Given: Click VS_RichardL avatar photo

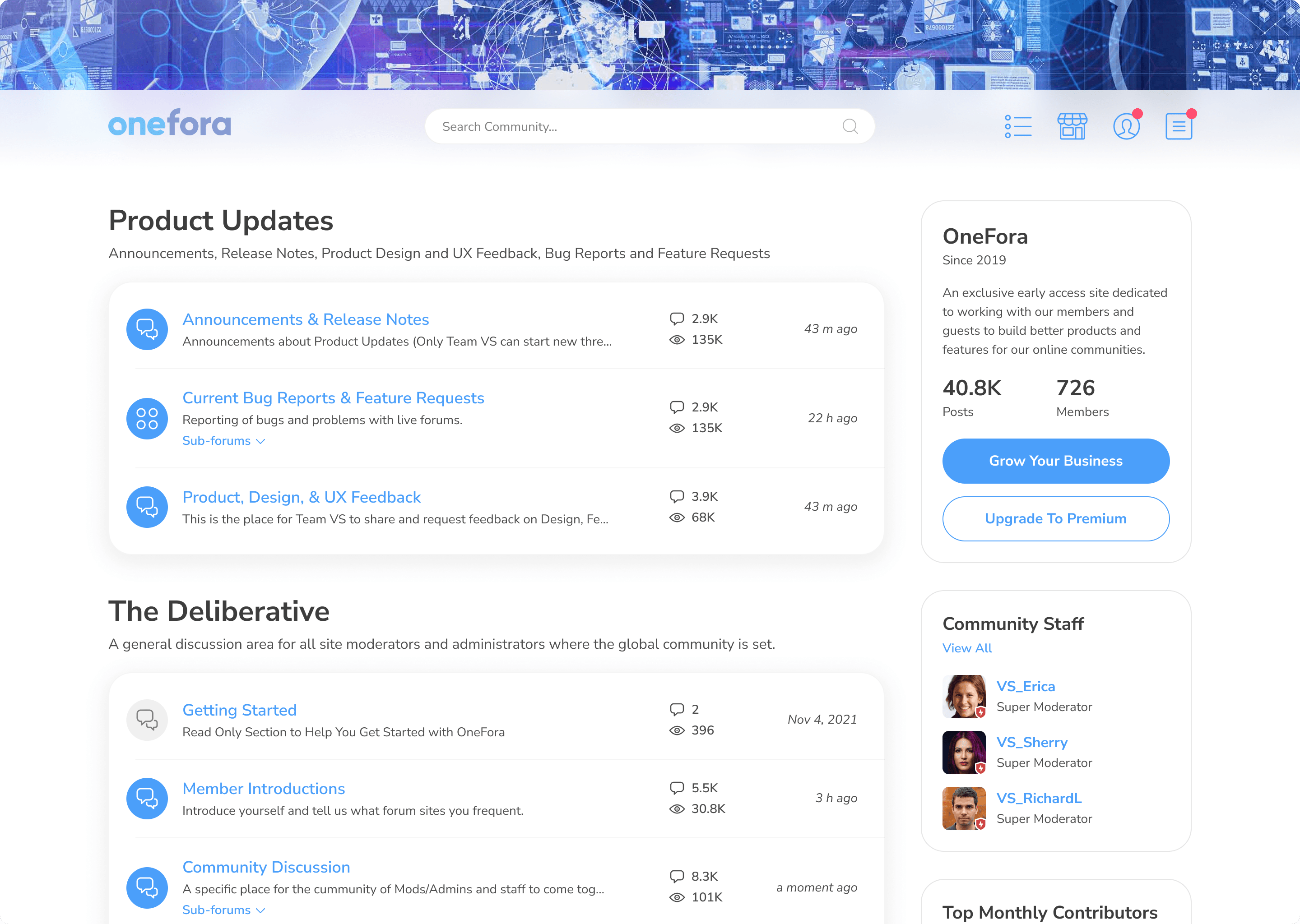Looking at the screenshot, I should (x=964, y=808).
